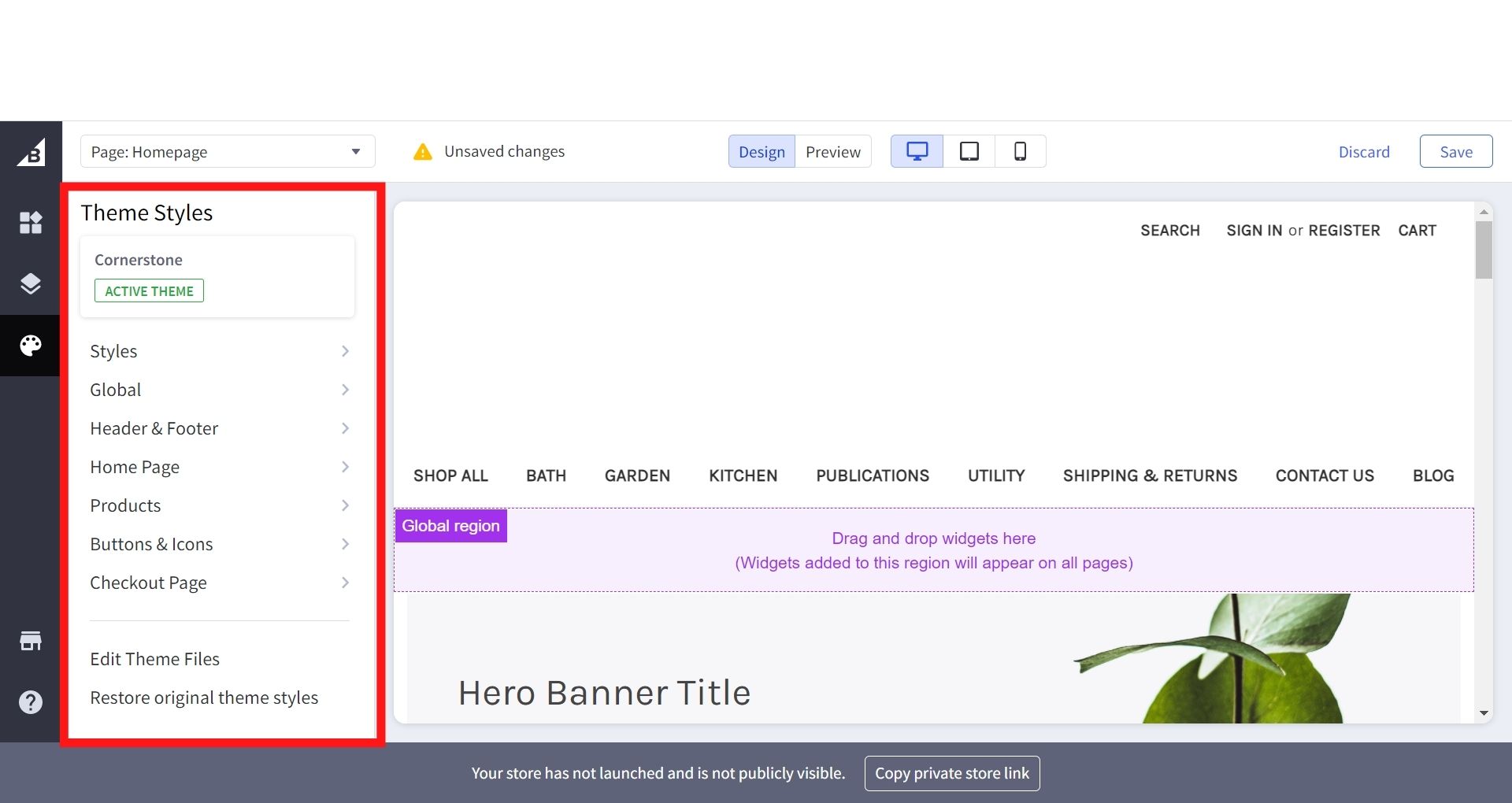Switch to tablet view icon

(969, 151)
